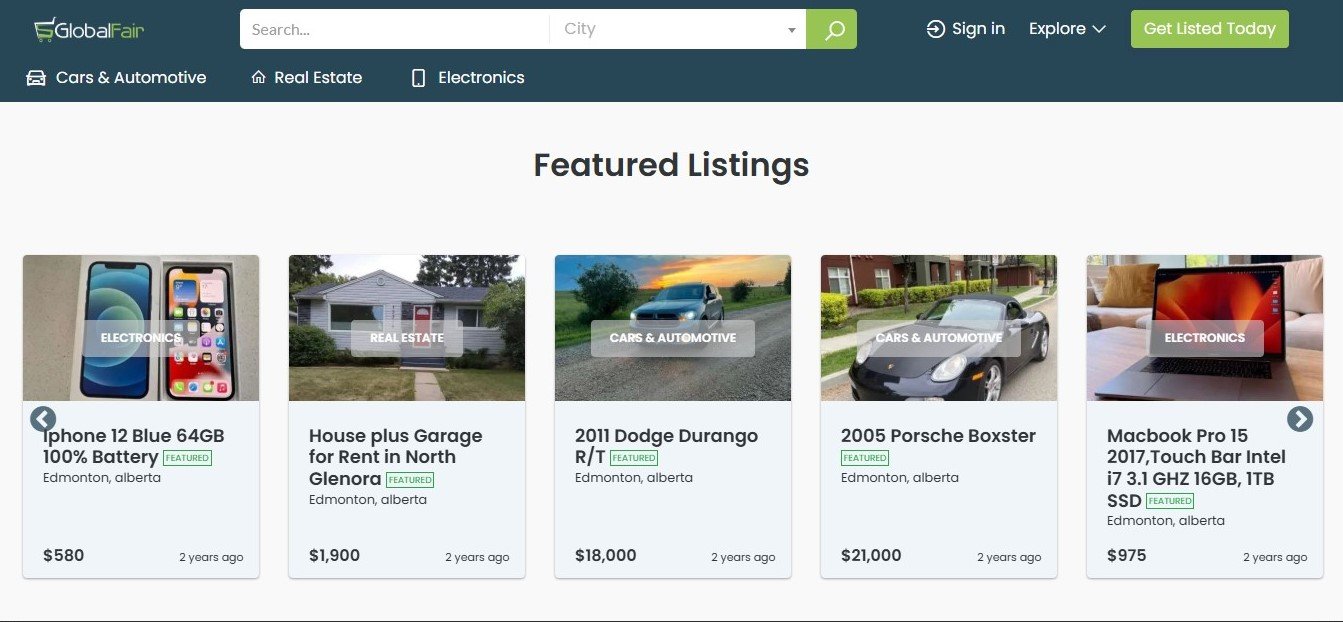Click the green search magnifier button
This screenshot has height=622, width=1343.
coord(831,30)
